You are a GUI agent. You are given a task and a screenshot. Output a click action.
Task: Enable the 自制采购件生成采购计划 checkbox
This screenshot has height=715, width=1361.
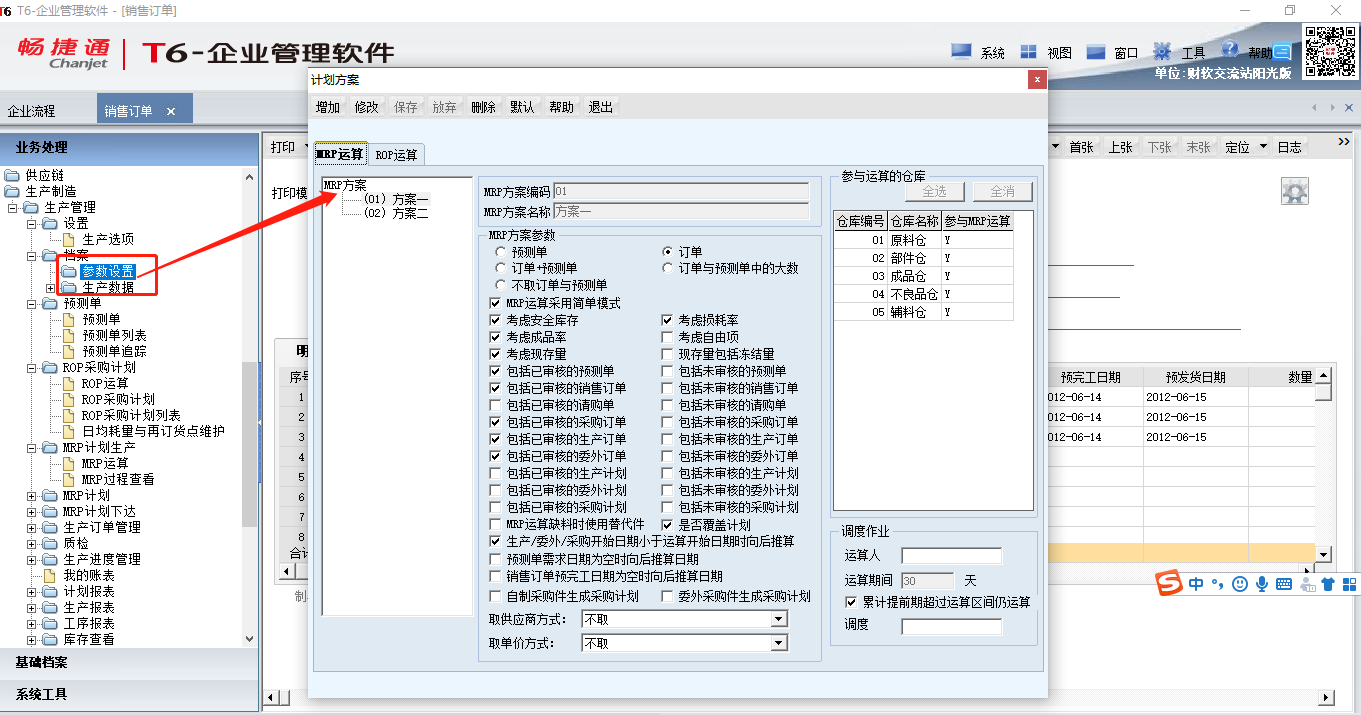pyautogui.click(x=496, y=596)
